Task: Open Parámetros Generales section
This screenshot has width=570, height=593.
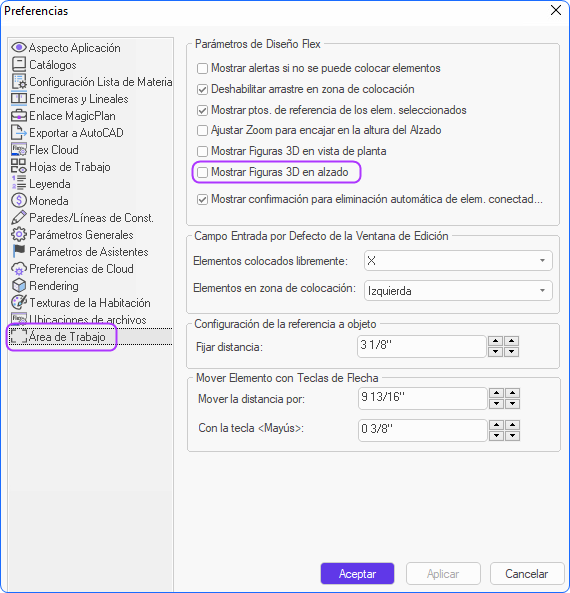Action: coord(81,235)
